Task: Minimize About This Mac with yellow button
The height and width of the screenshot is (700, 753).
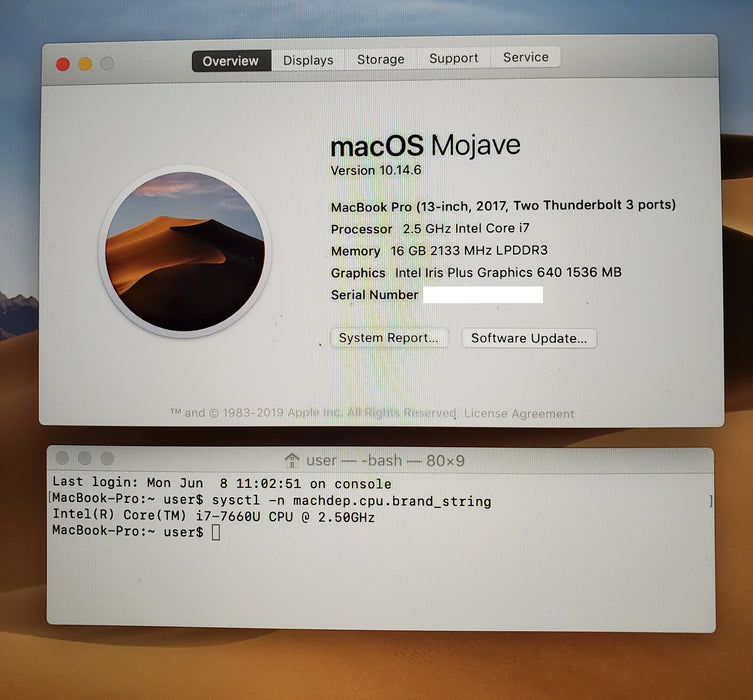Action: coord(85,64)
